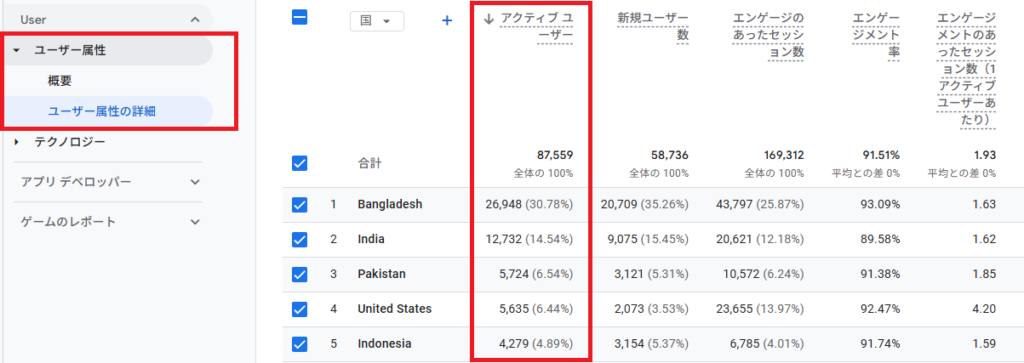Viewport: 1024px width, 363px height.
Task: Uncheck the Indonesia row checkbox
Action: 300,343
